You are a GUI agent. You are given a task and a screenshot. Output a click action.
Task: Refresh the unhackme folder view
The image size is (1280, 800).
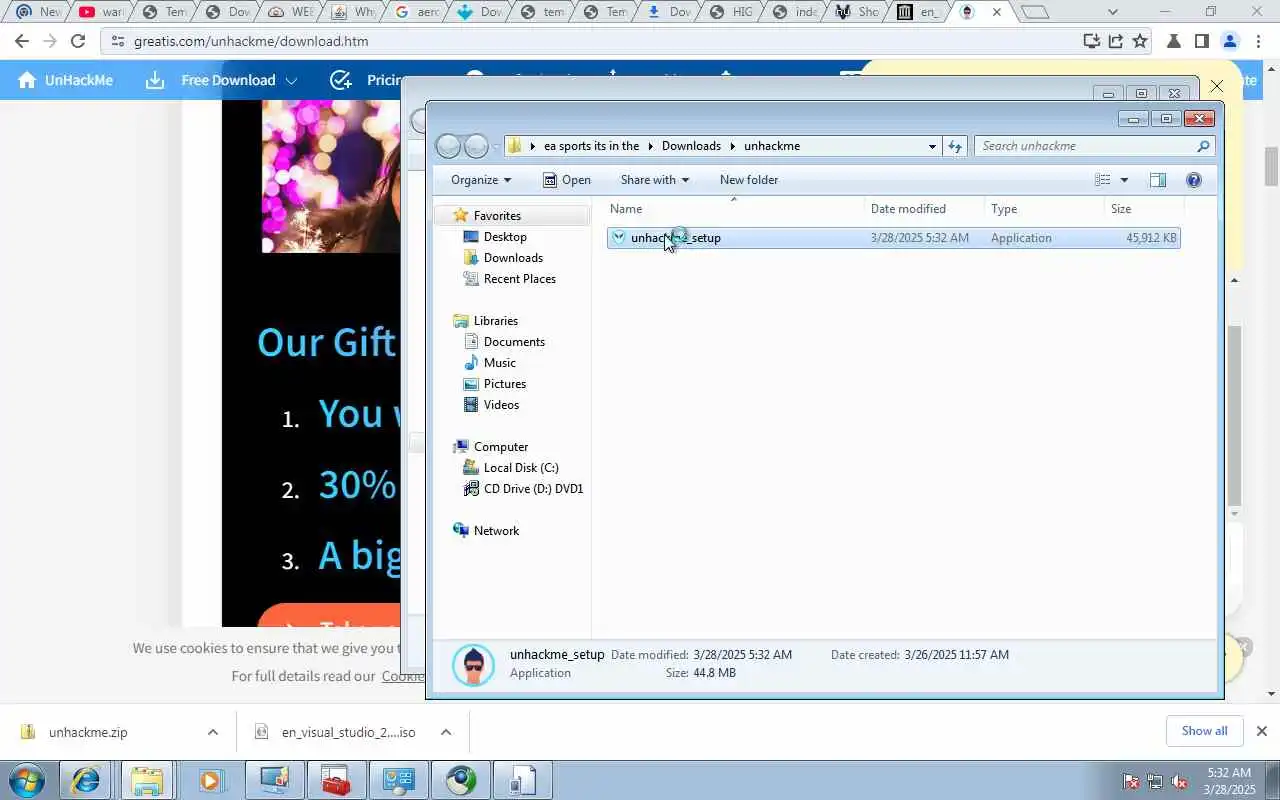click(x=955, y=146)
